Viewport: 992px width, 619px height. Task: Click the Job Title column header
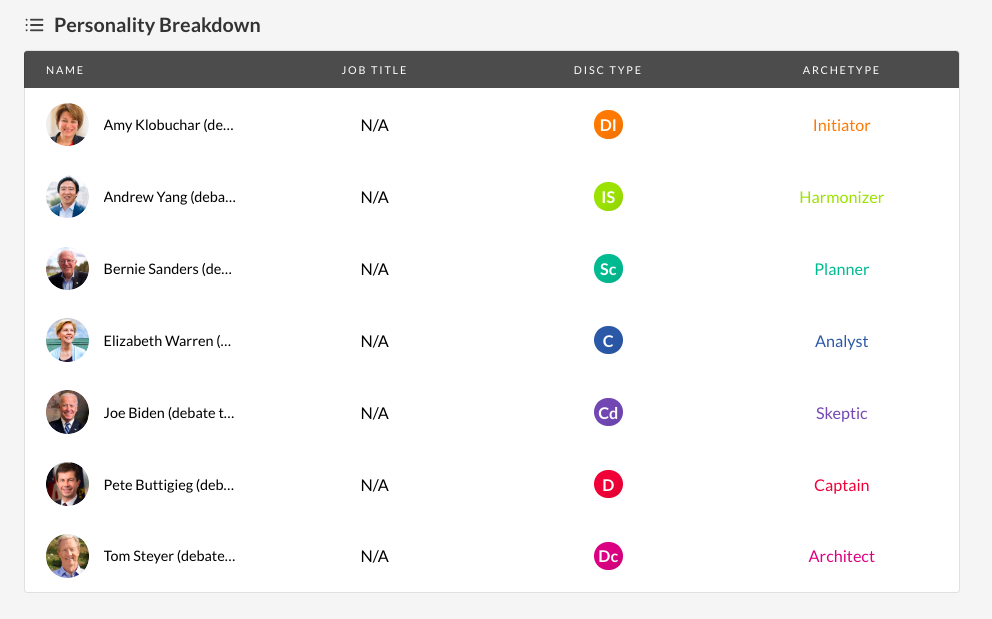(374, 70)
